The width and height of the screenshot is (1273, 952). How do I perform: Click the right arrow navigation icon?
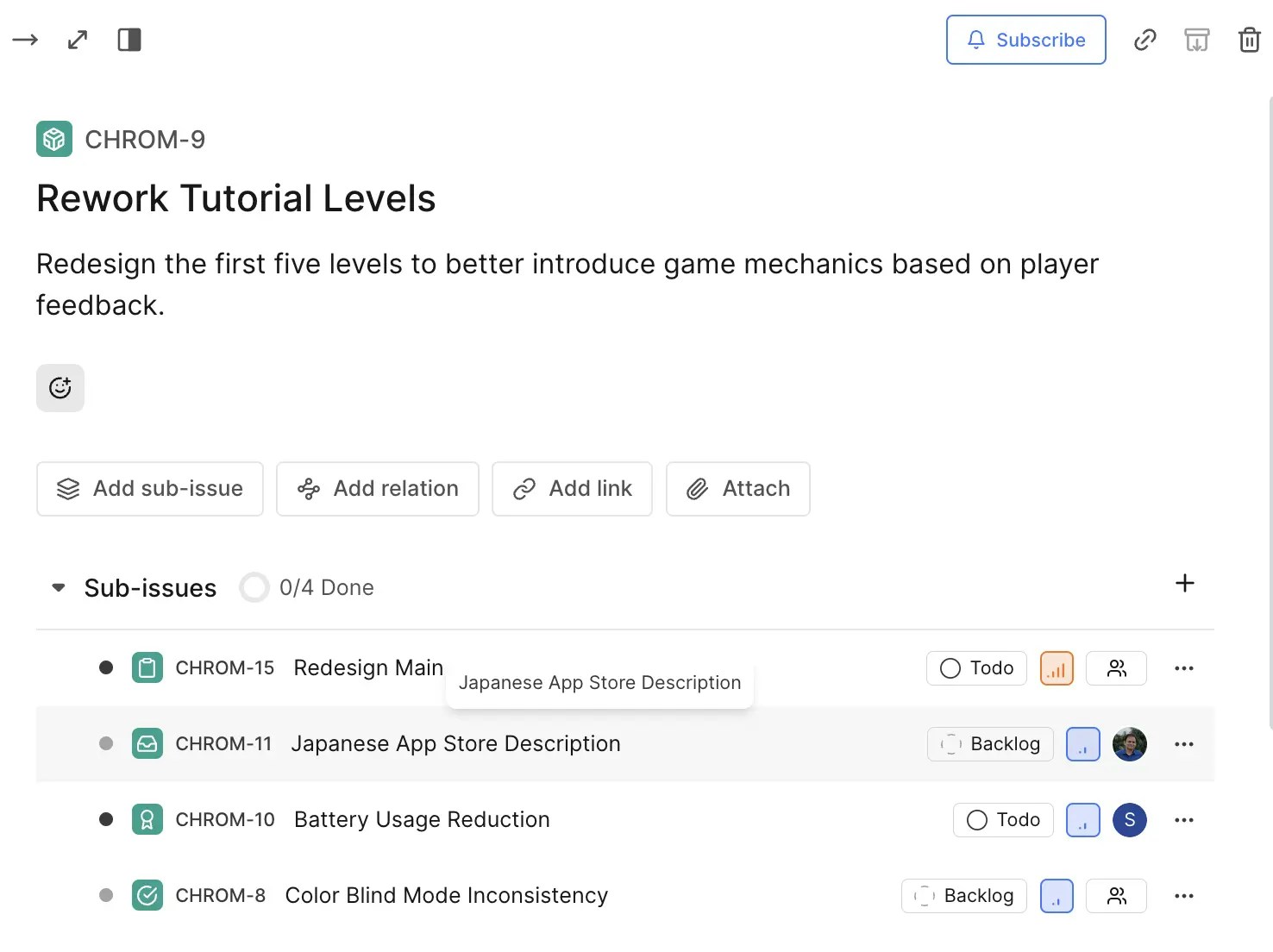[25, 40]
